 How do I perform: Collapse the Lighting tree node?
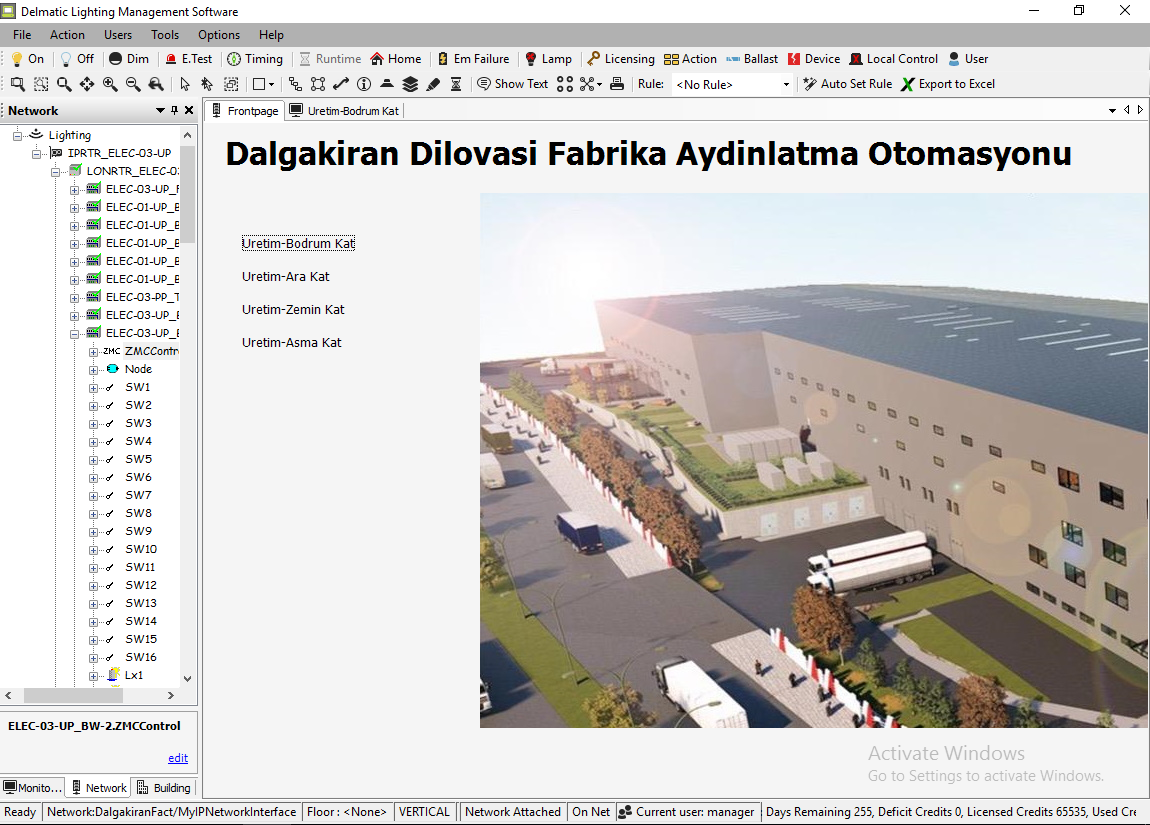coord(18,136)
